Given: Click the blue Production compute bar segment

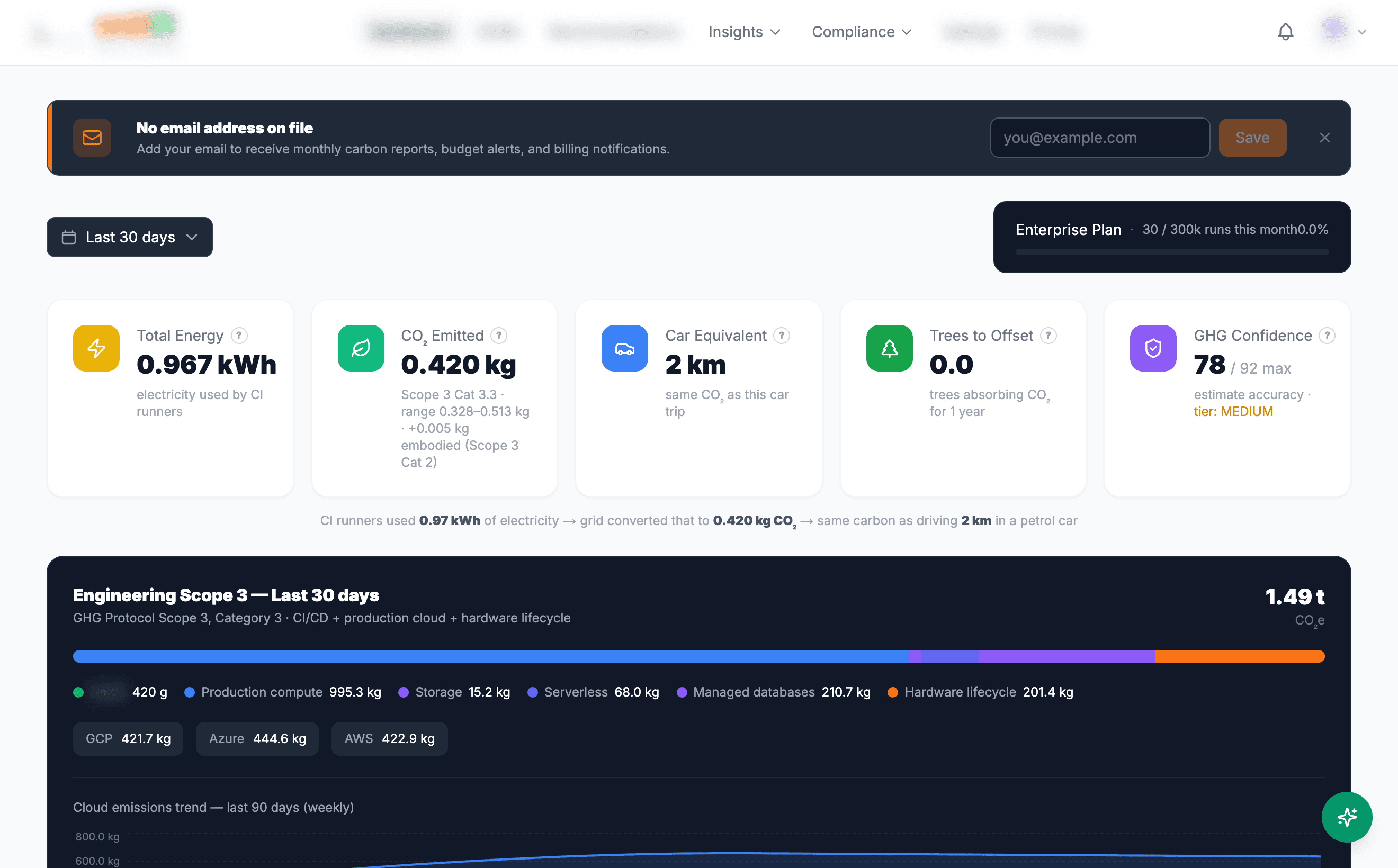Looking at the screenshot, I should click(490, 656).
